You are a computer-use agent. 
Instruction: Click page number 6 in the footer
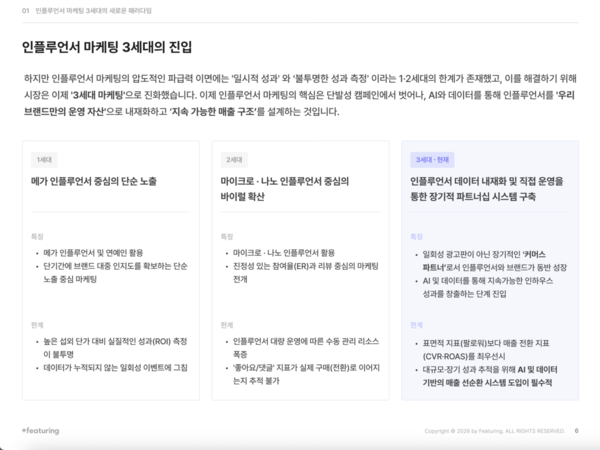click(576, 431)
